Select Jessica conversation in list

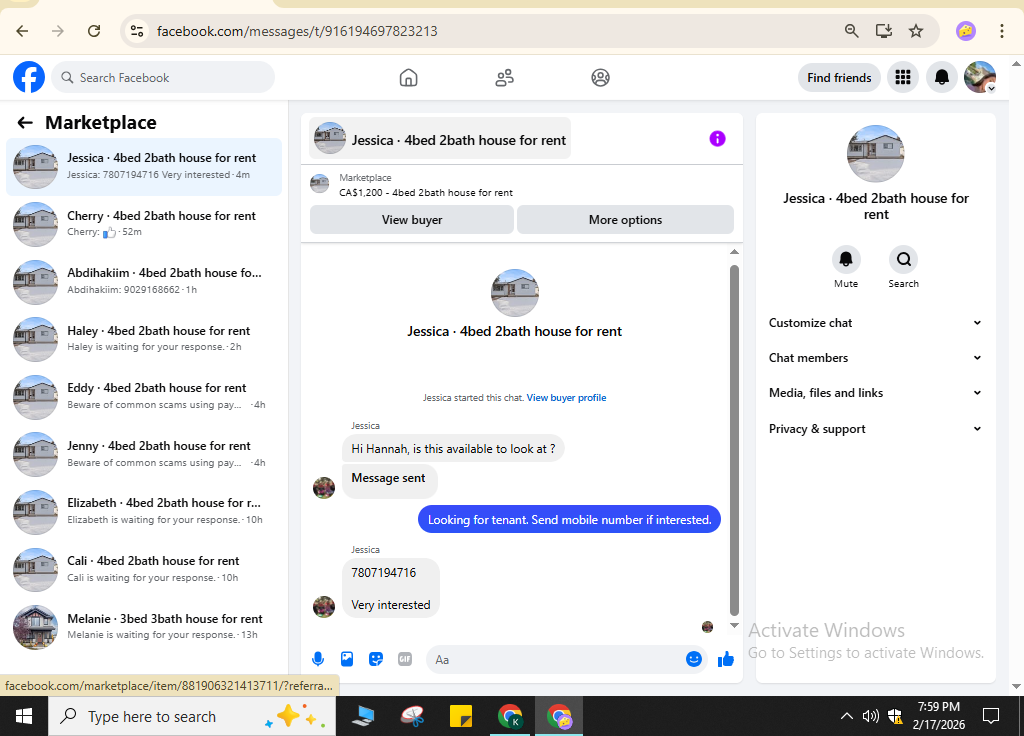coord(144,167)
